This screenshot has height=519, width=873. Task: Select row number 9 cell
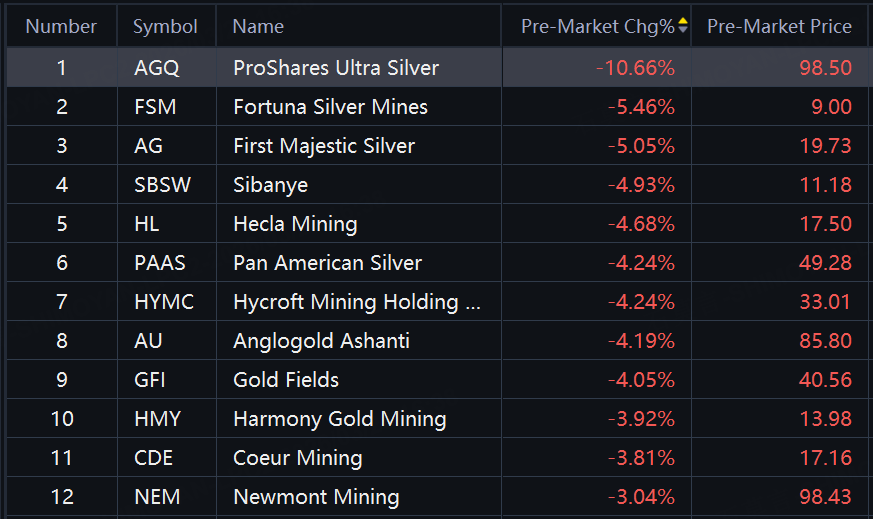[x=62, y=380]
